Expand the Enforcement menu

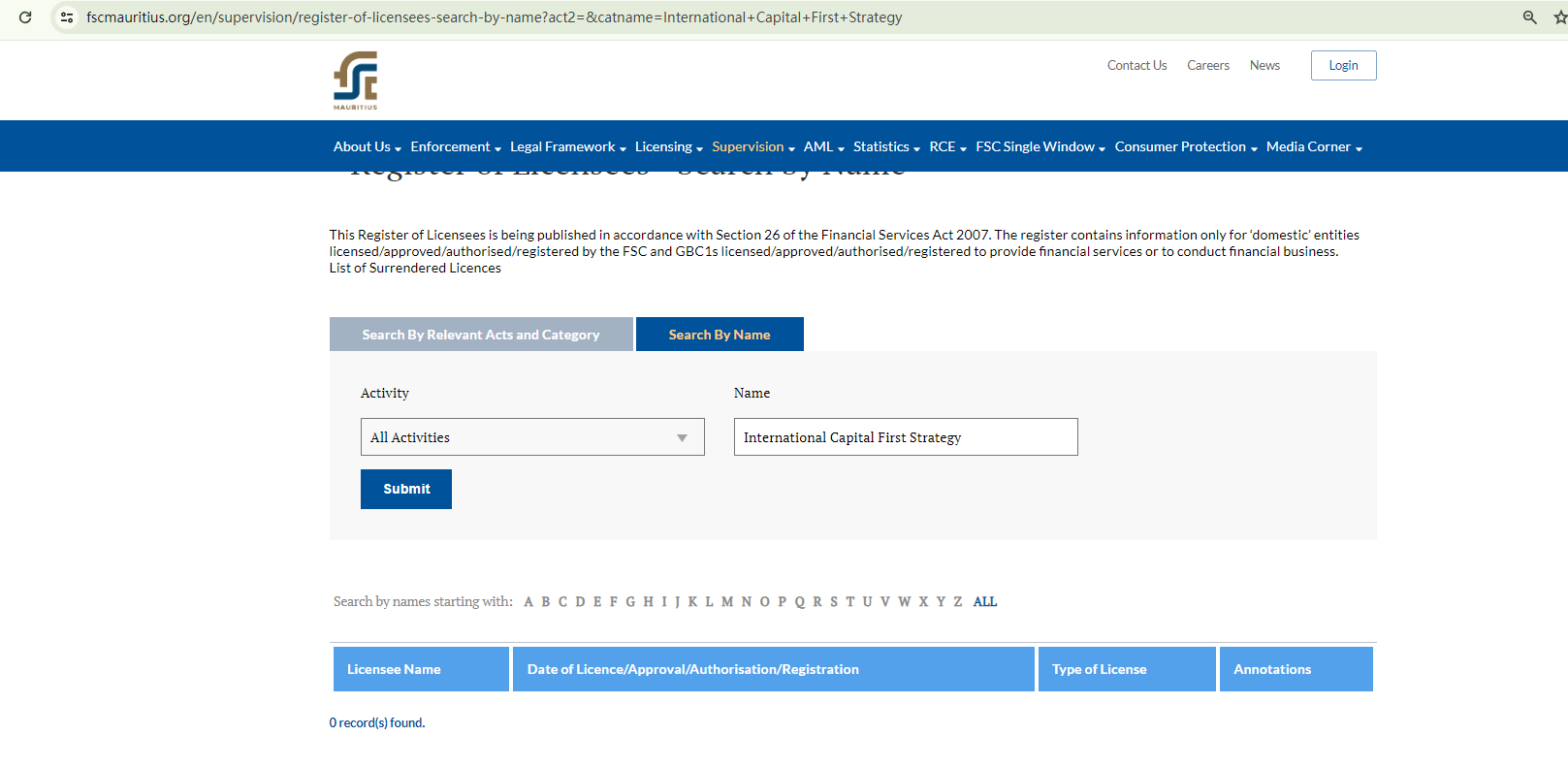point(456,146)
